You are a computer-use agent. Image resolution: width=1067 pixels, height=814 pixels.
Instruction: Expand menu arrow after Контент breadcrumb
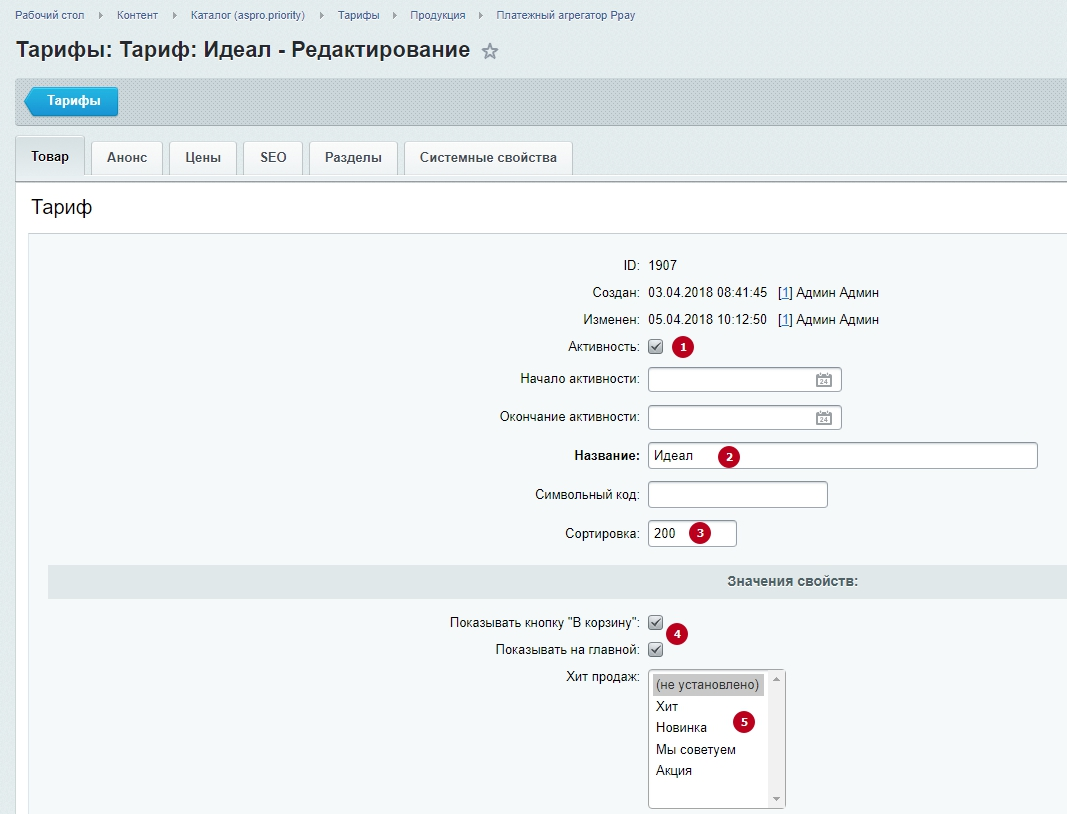(x=174, y=15)
